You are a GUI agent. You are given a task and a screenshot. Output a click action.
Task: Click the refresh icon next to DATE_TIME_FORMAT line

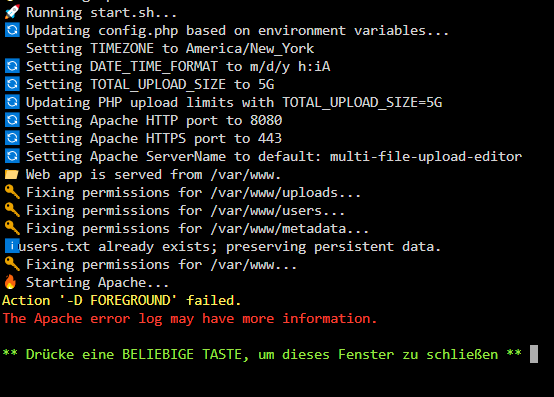click(12, 66)
